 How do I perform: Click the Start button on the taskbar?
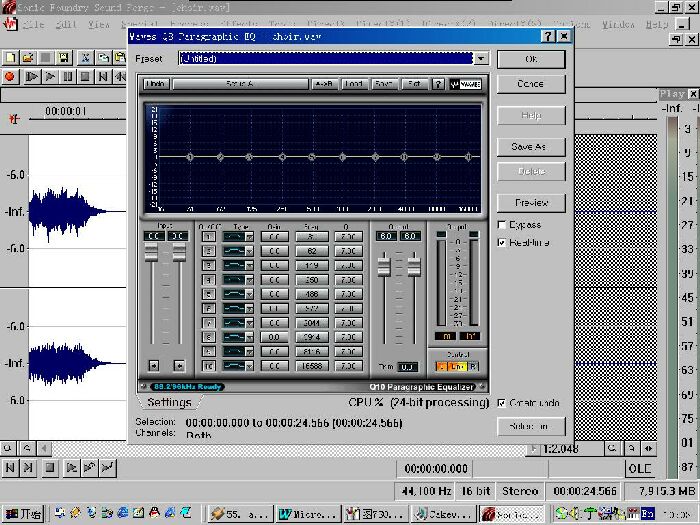pos(23,514)
